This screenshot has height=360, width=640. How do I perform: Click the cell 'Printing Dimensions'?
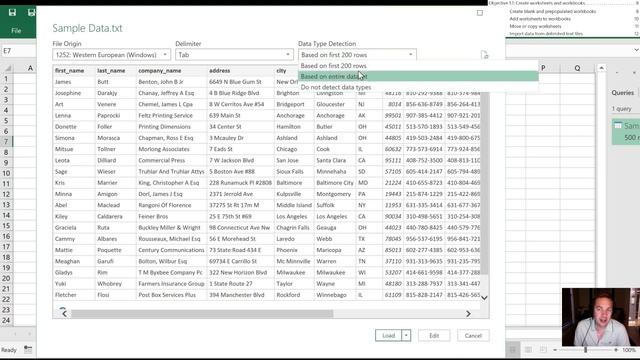(164, 127)
